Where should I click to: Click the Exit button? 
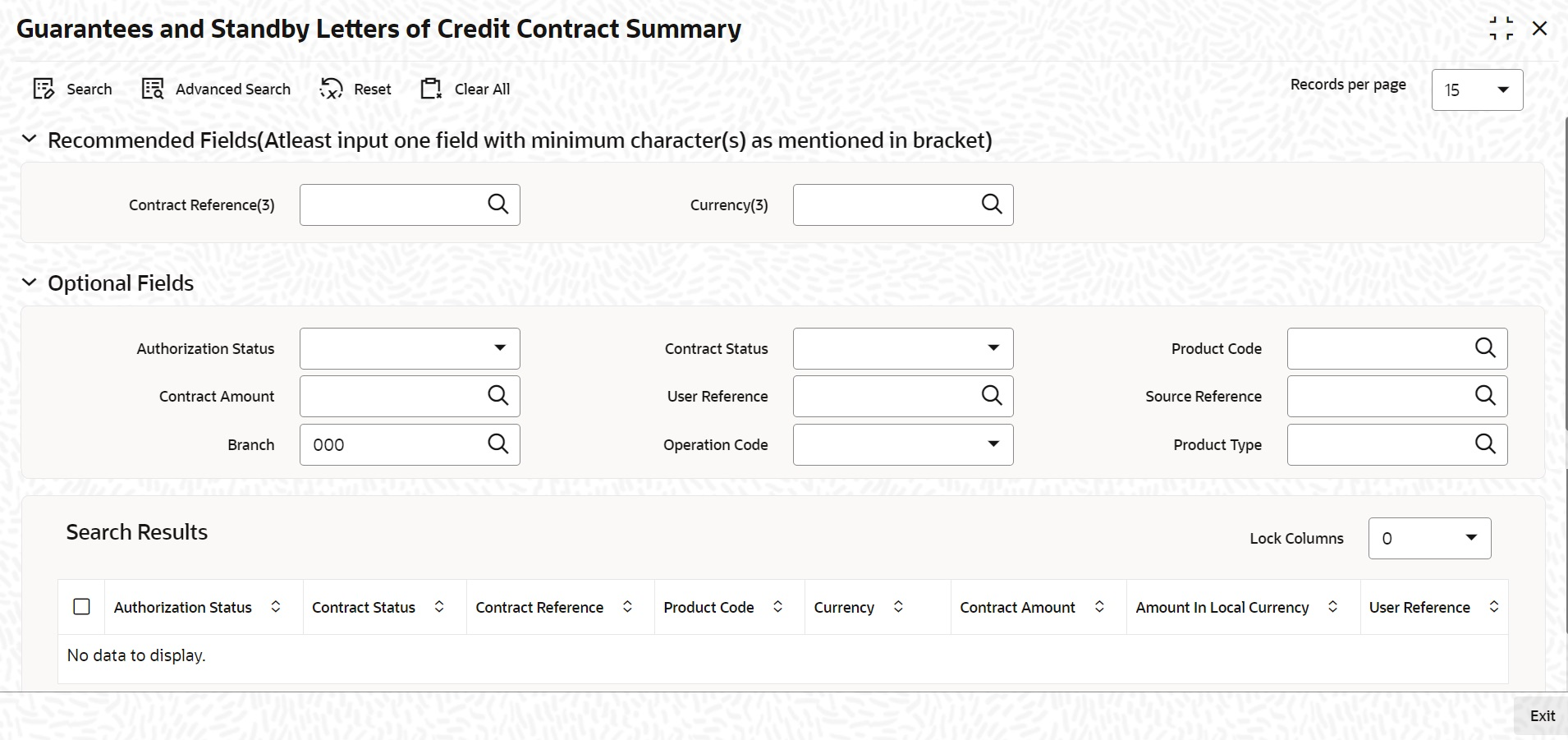click(1542, 716)
